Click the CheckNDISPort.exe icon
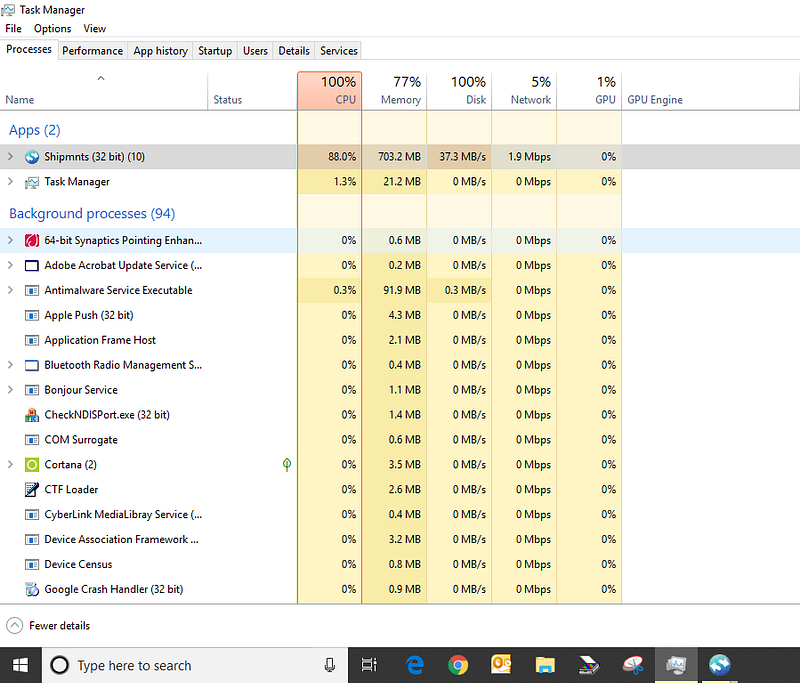Viewport: 800px width, 683px height. pos(32,415)
